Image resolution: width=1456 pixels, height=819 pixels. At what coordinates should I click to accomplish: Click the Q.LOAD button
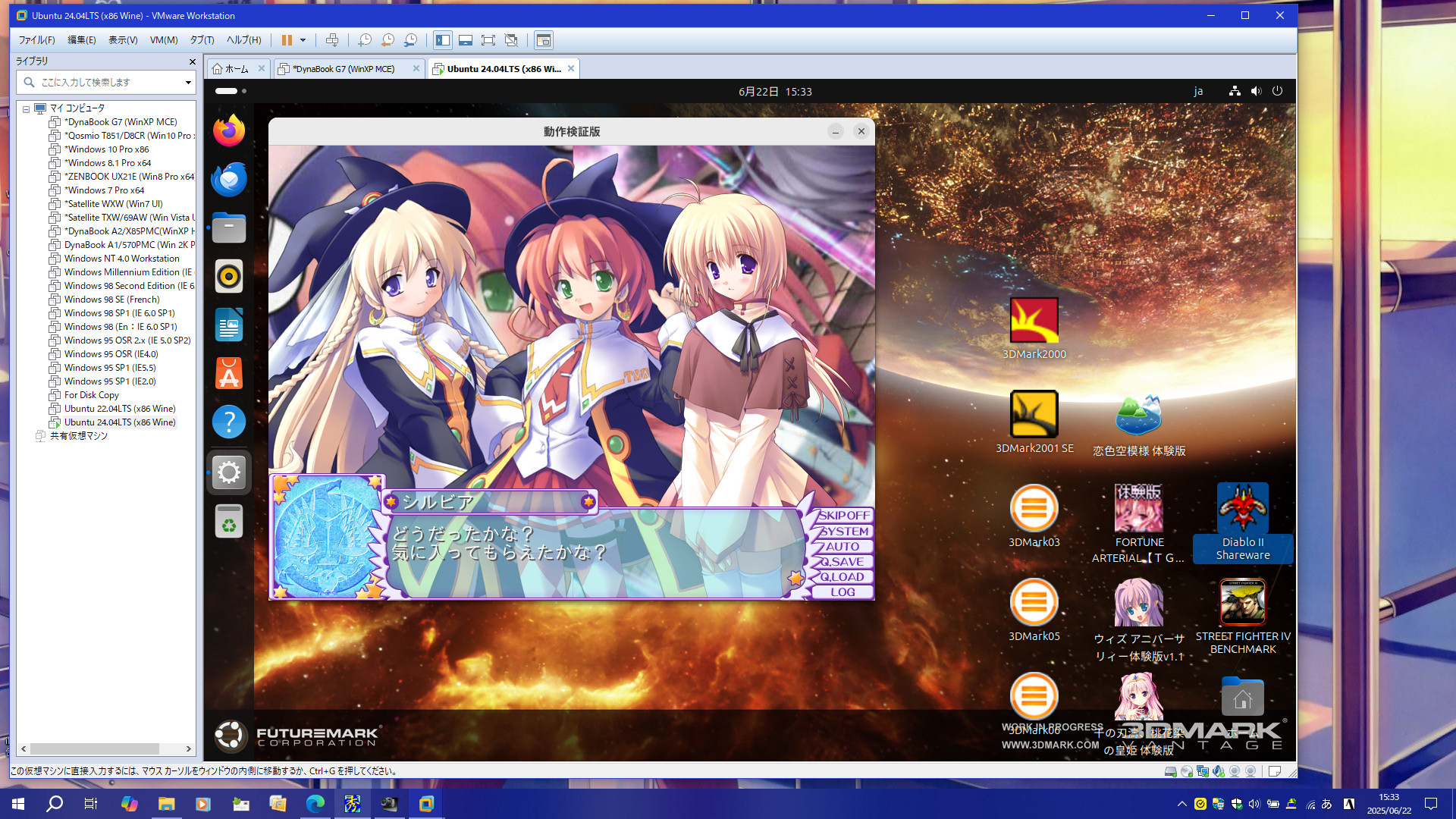click(843, 576)
